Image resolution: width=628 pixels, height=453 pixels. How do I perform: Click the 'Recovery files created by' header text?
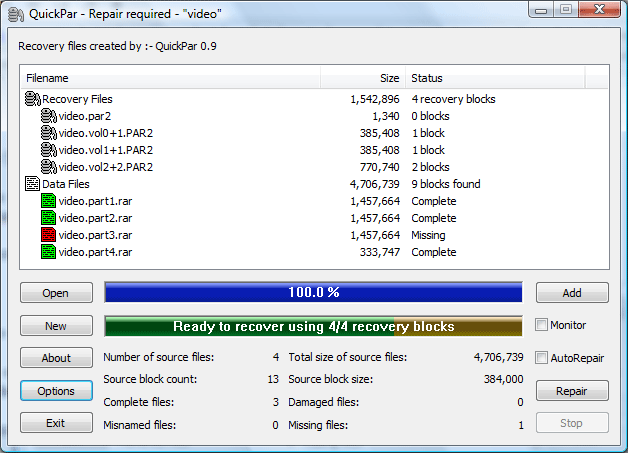(117, 46)
